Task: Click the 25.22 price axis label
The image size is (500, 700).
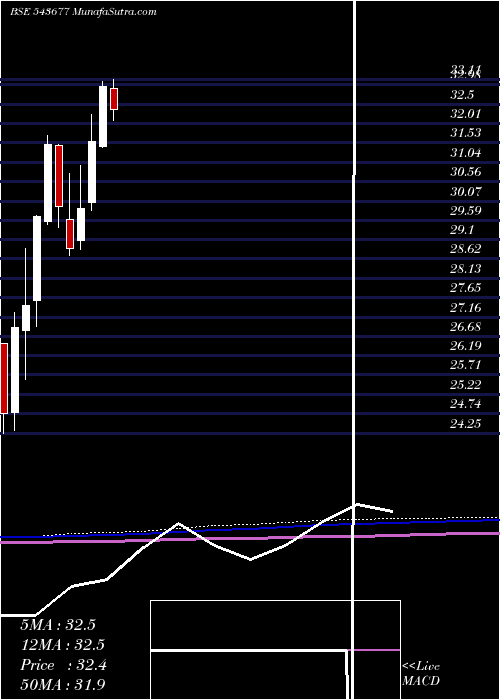Action: tap(466, 384)
